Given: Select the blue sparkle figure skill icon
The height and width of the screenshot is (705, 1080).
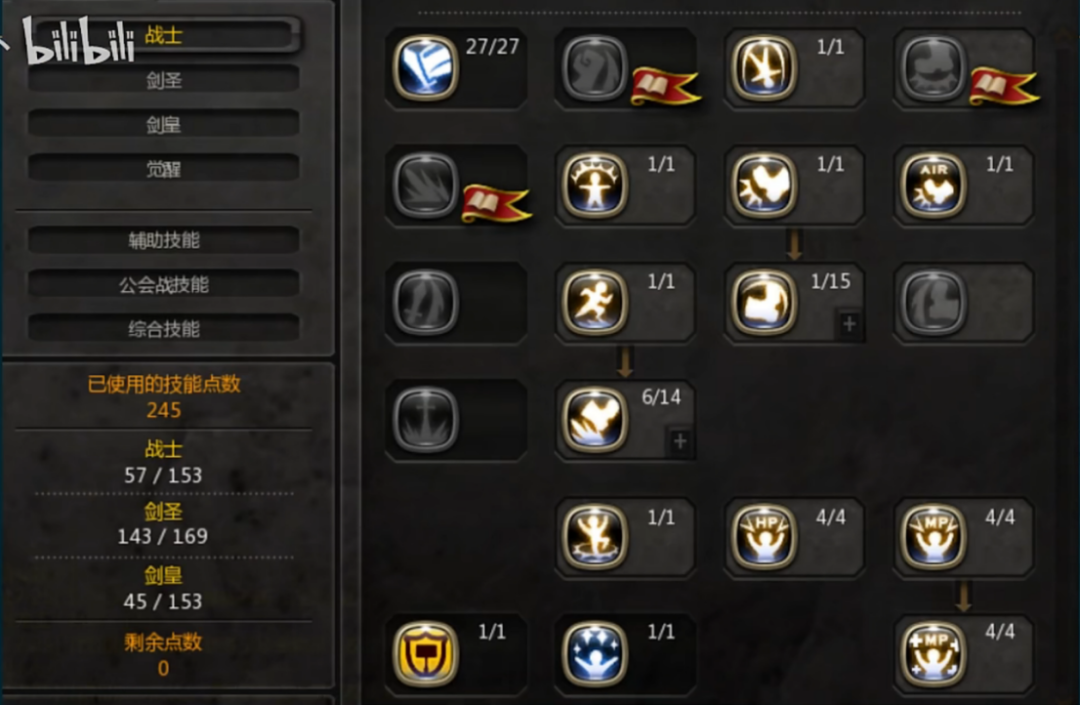Looking at the screenshot, I should (595, 653).
